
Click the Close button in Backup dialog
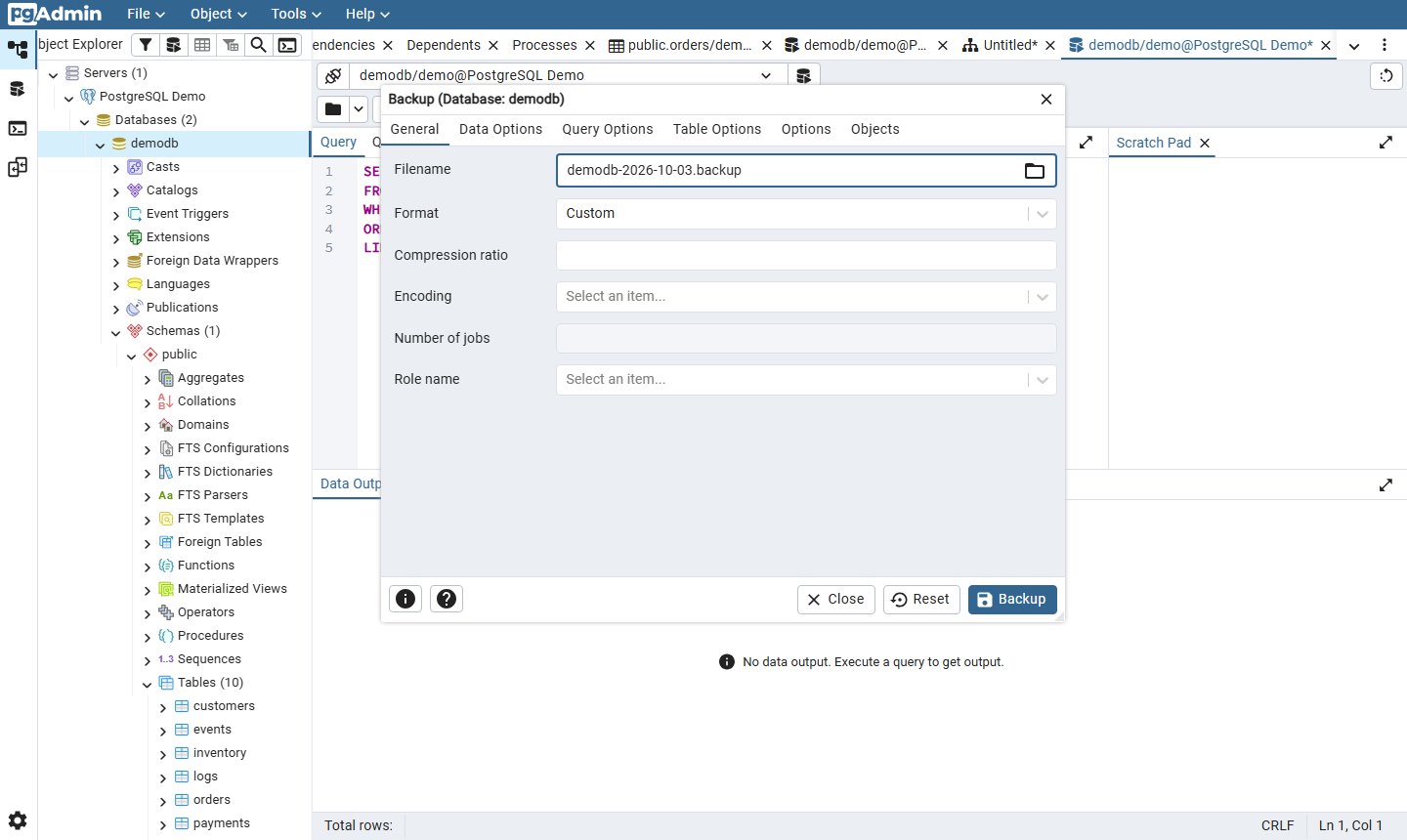(x=836, y=600)
